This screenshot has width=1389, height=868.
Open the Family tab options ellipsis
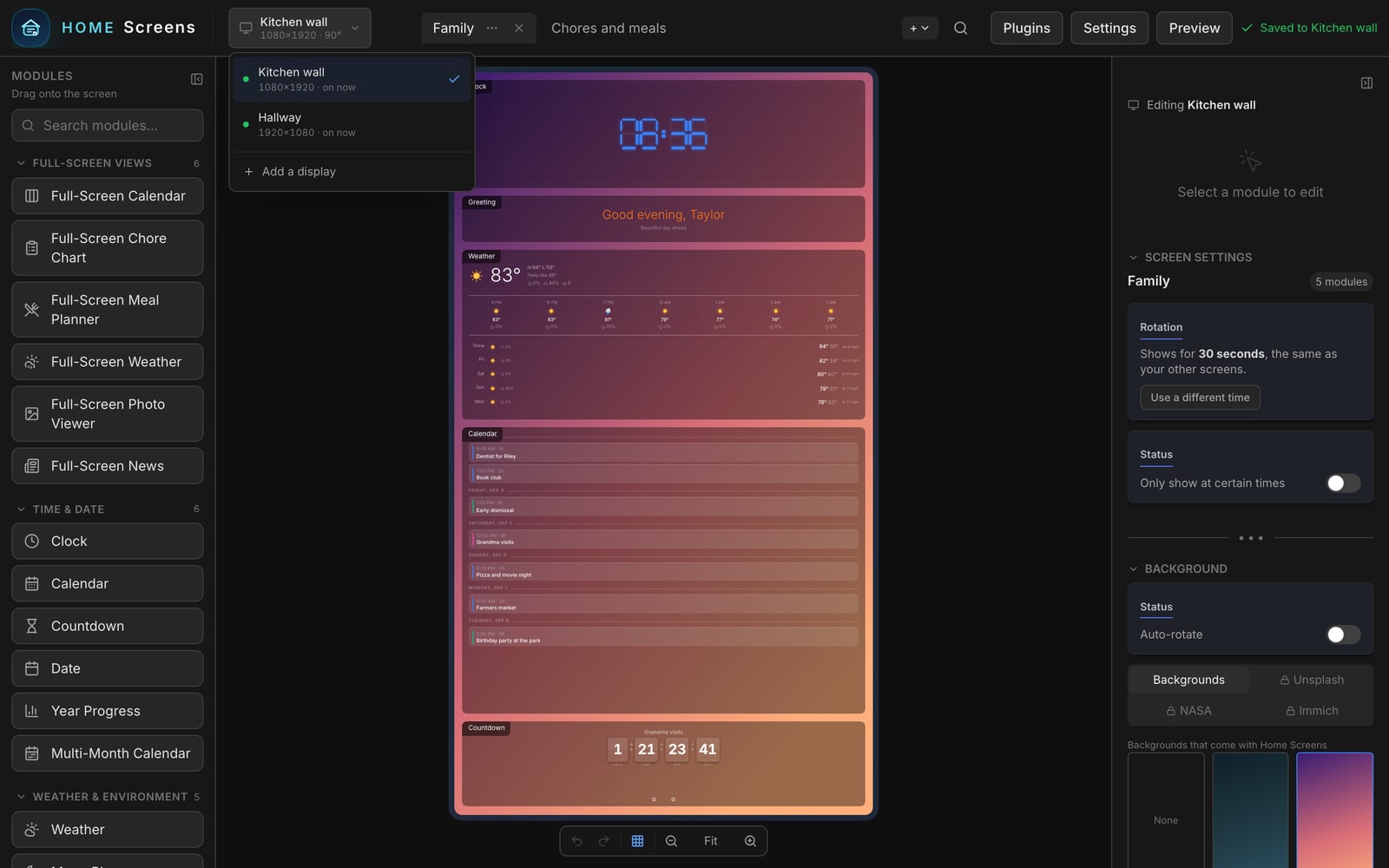(492, 28)
